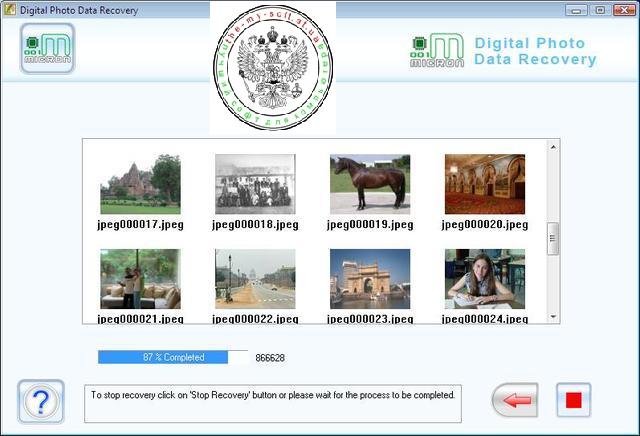Click the 87 % Completed progress bar

point(172,357)
